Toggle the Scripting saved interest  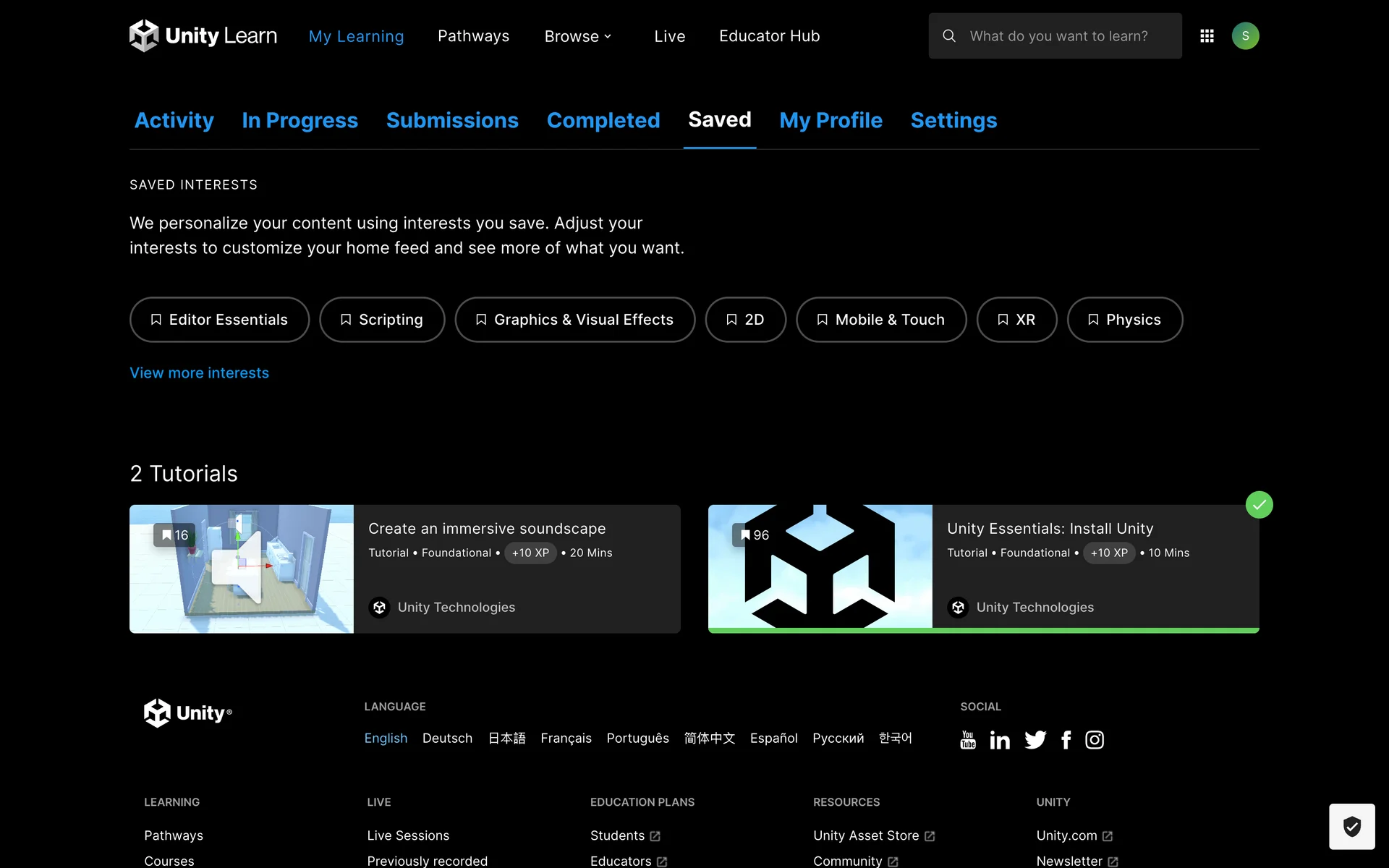click(x=382, y=320)
